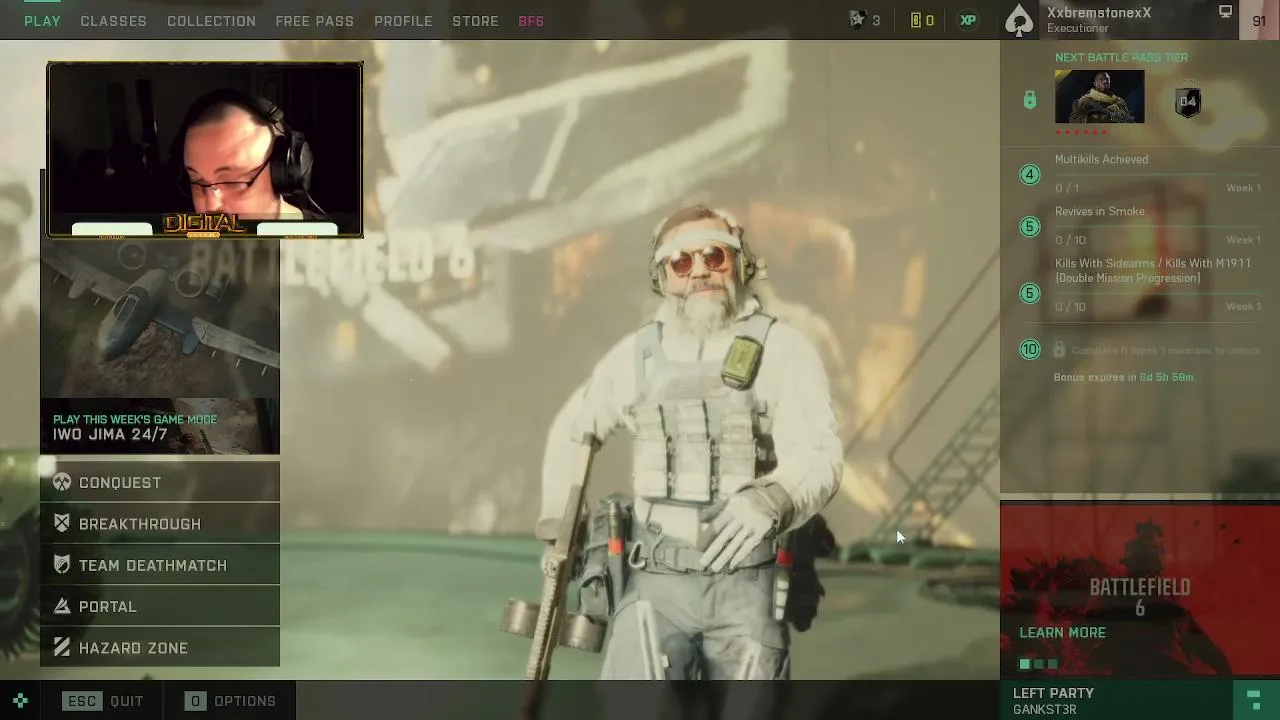This screenshot has height=720, width=1280.
Task: Open the IWO JIMA 24/7 featured mode tile
Action: 160,348
